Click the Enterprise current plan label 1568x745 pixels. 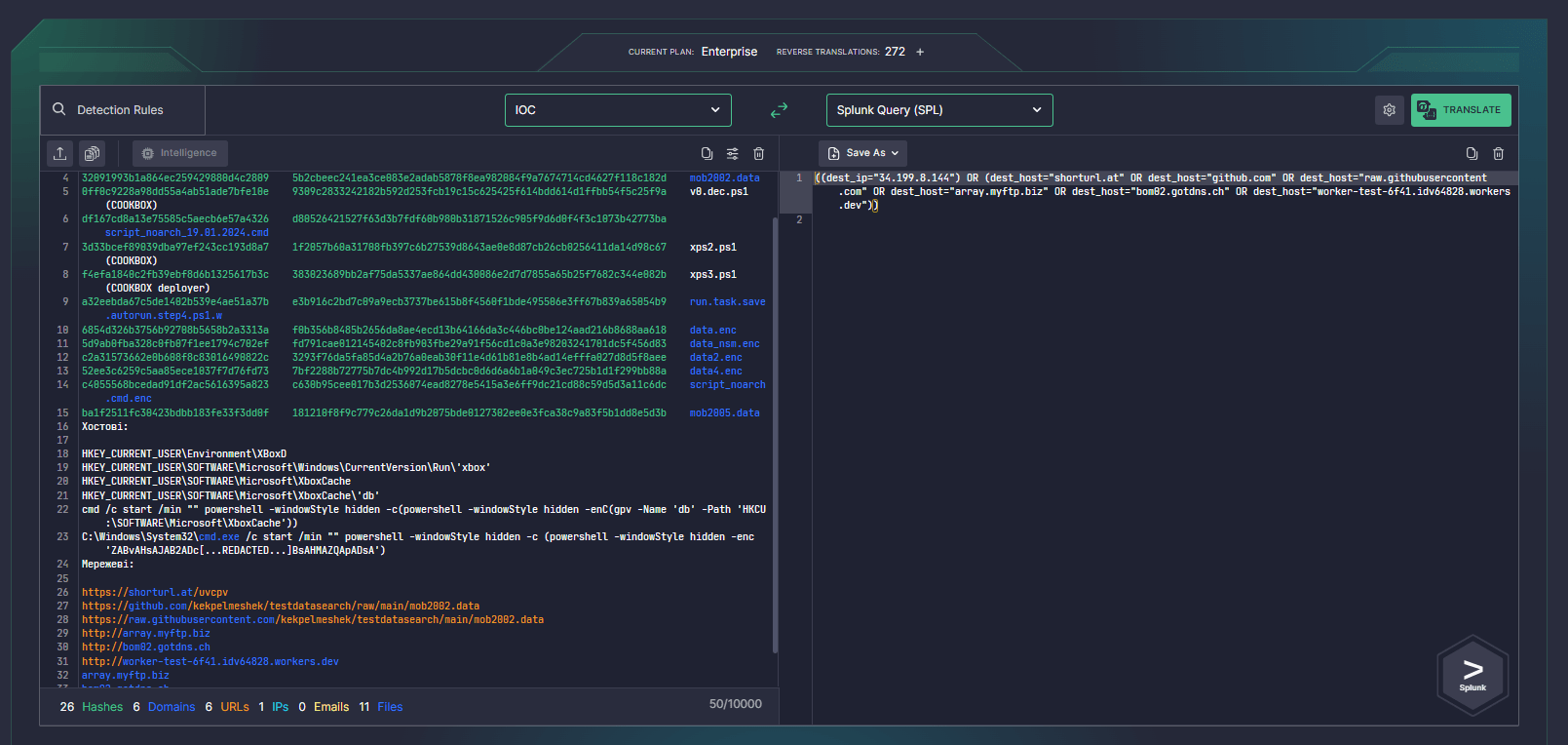point(729,52)
